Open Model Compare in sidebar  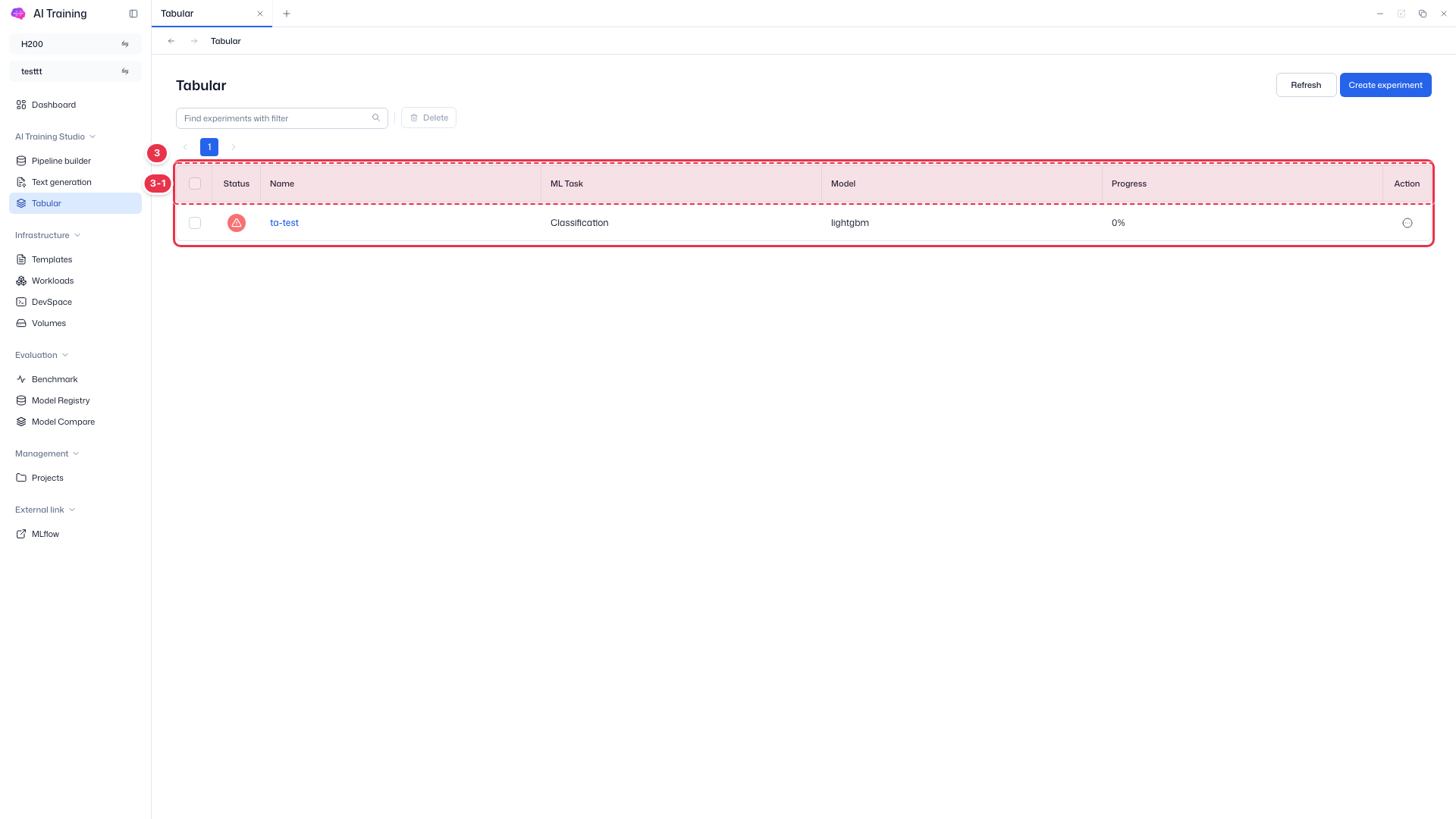75,422
